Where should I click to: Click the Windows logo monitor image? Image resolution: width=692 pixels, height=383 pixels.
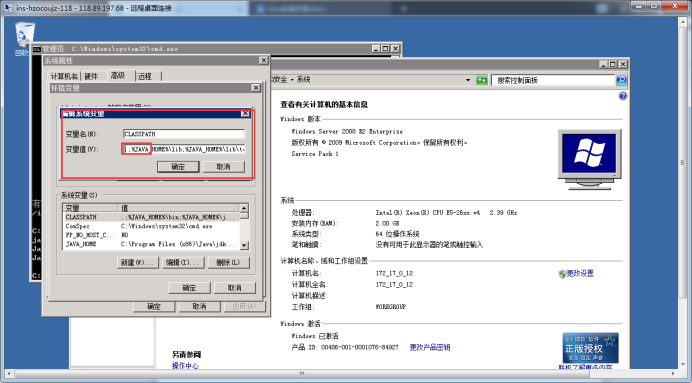(589, 159)
